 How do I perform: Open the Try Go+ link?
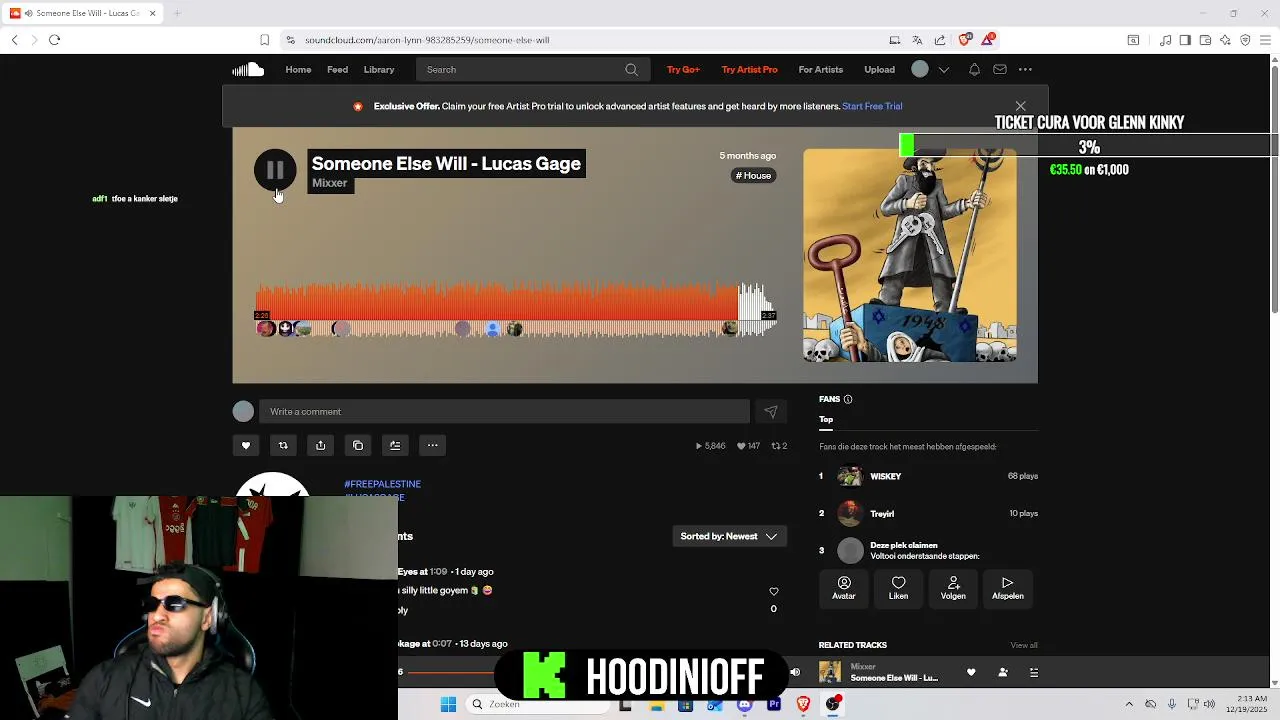tap(683, 69)
